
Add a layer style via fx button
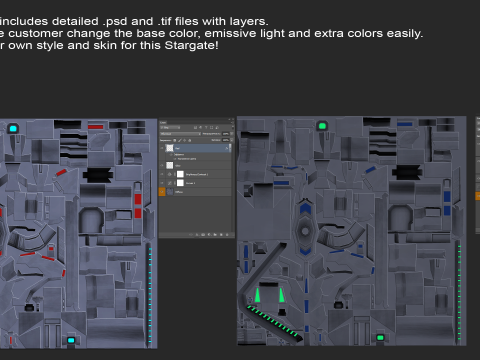tap(197, 235)
